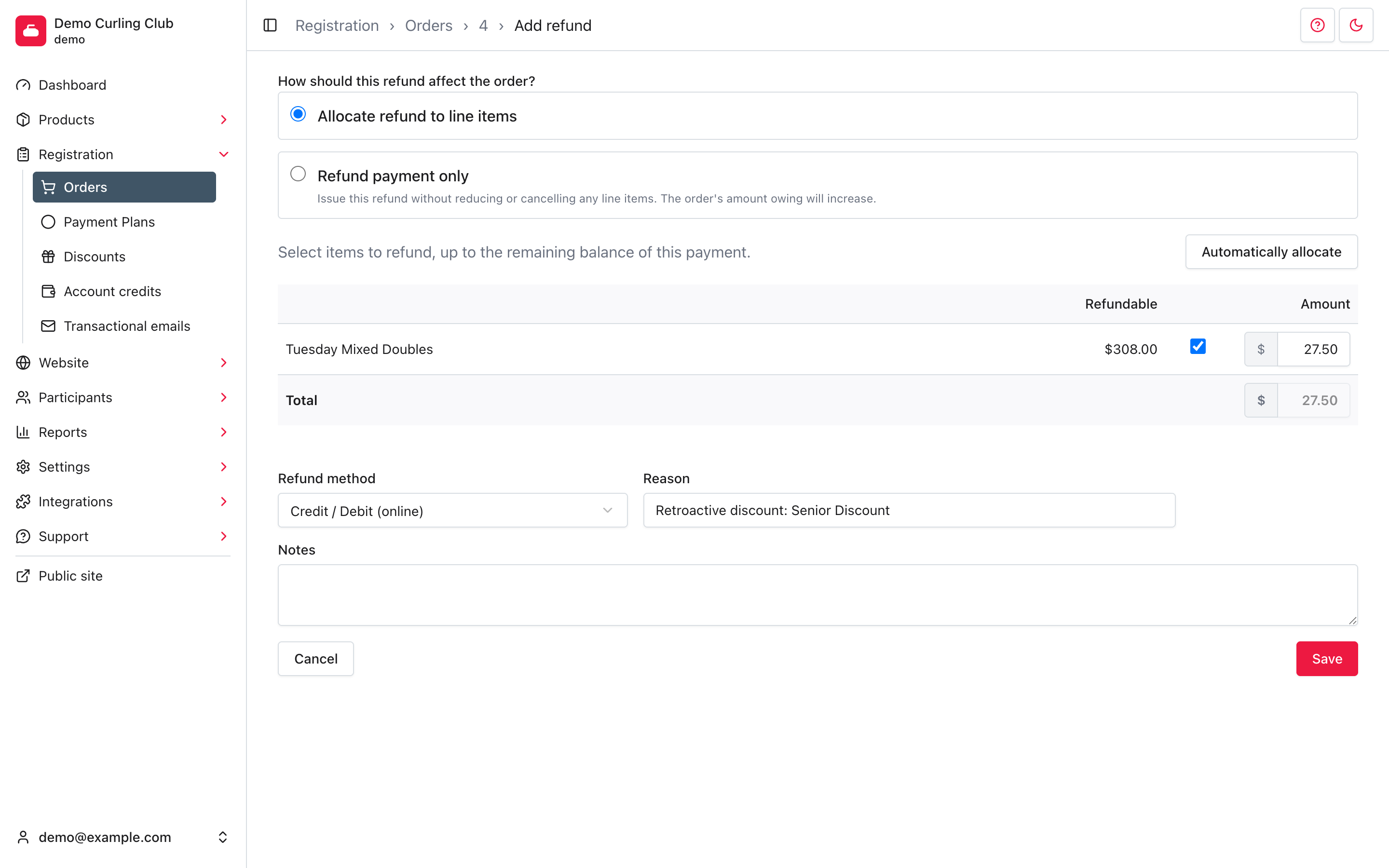Expand the Reports menu chevron

pyautogui.click(x=224, y=432)
